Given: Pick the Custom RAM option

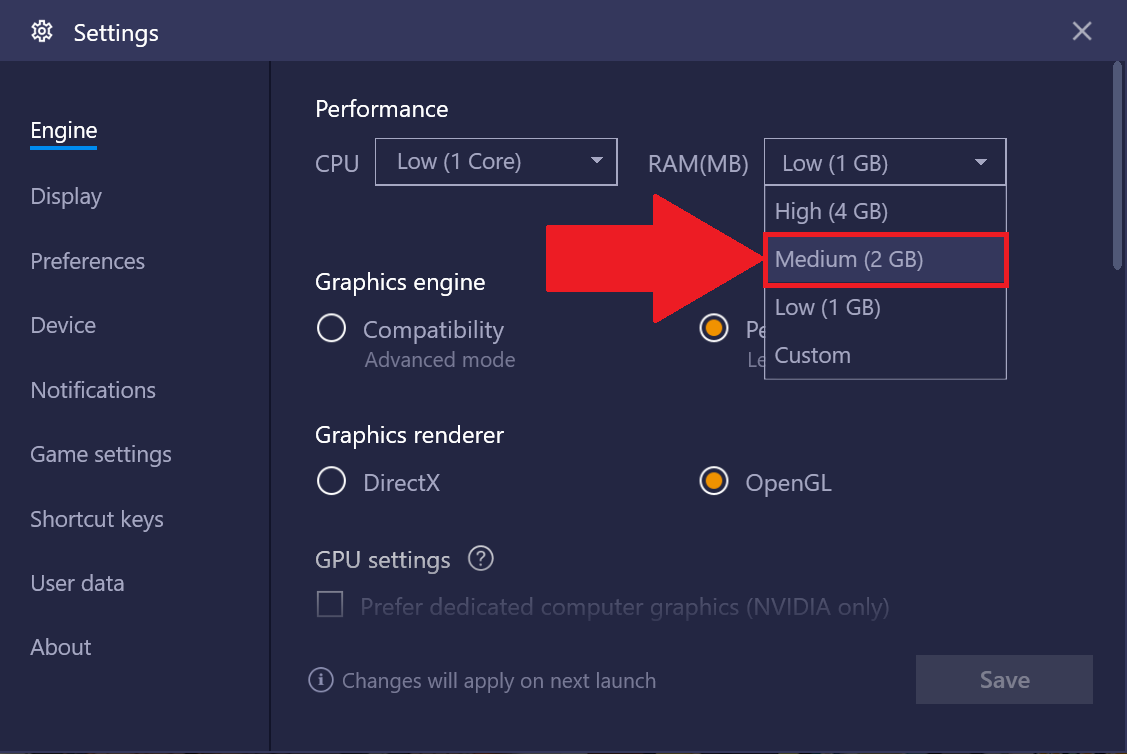Looking at the screenshot, I should (x=886, y=355).
